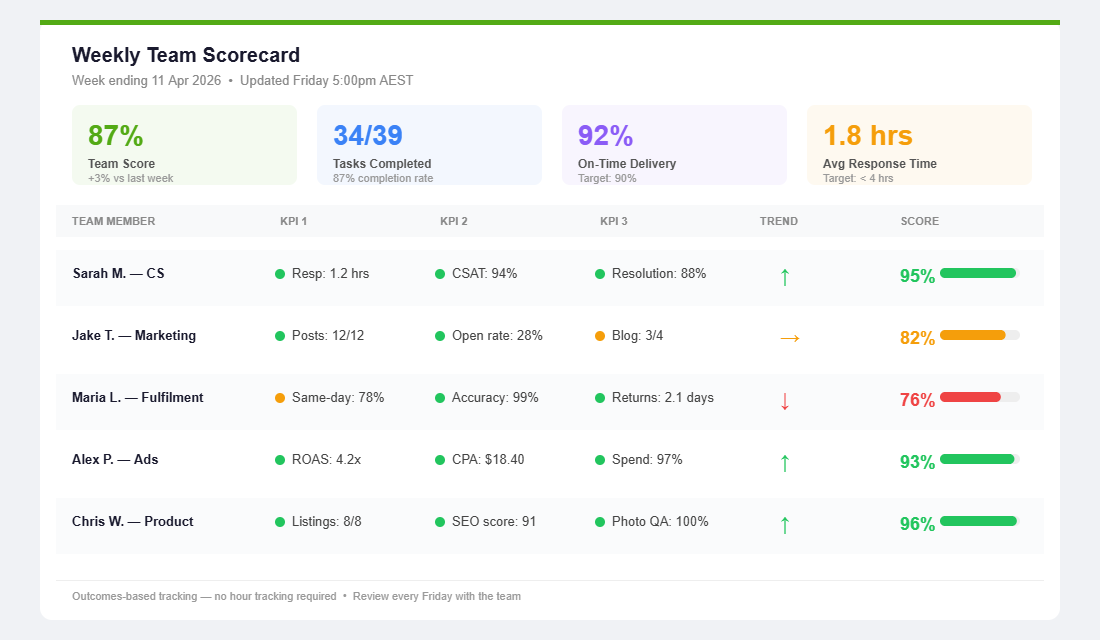This screenshot has width=1100, height=640.
Task: Select the dot beside Photo QA: 100%
Action: (x=598, y=521)
